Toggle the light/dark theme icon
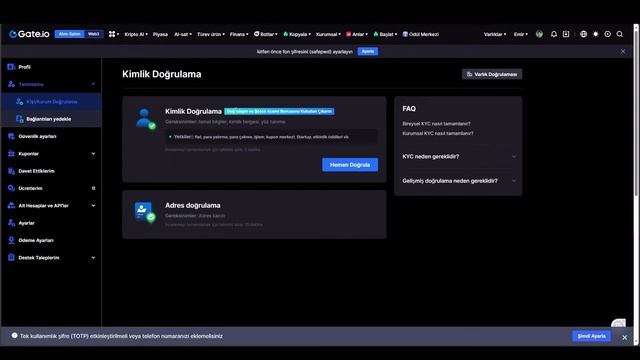Viewport: 640px width, 360px height. pyautogui.click(x=596, y=34)
